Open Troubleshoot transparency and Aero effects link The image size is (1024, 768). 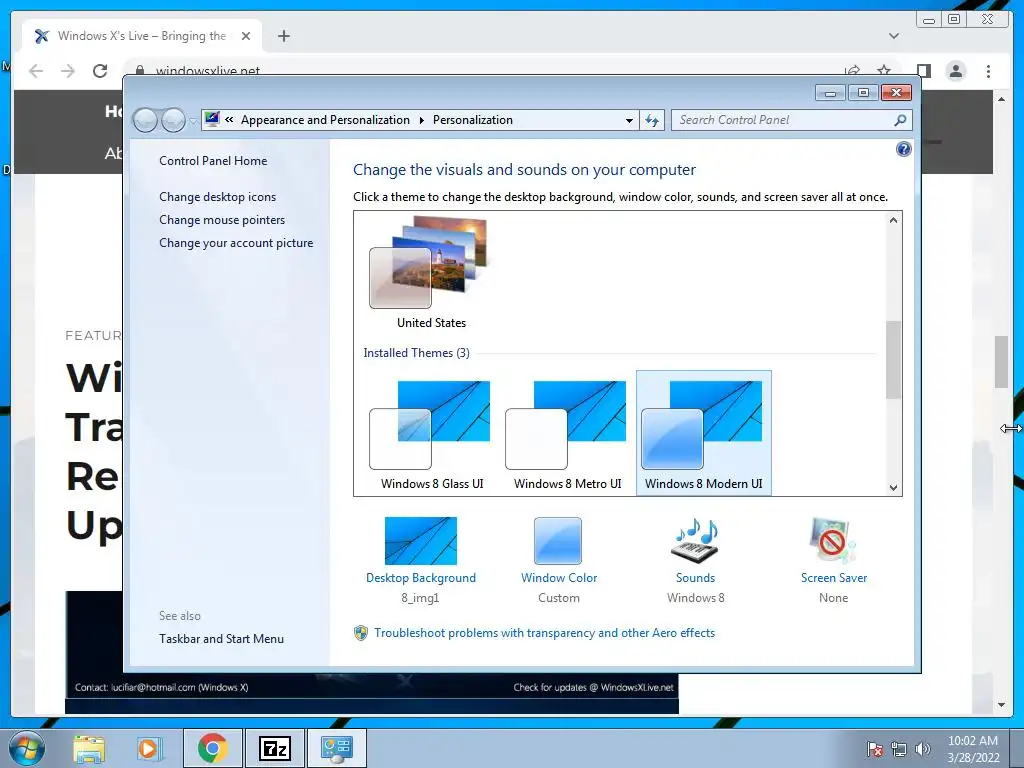pyautogui.click(x=544, y=633)
